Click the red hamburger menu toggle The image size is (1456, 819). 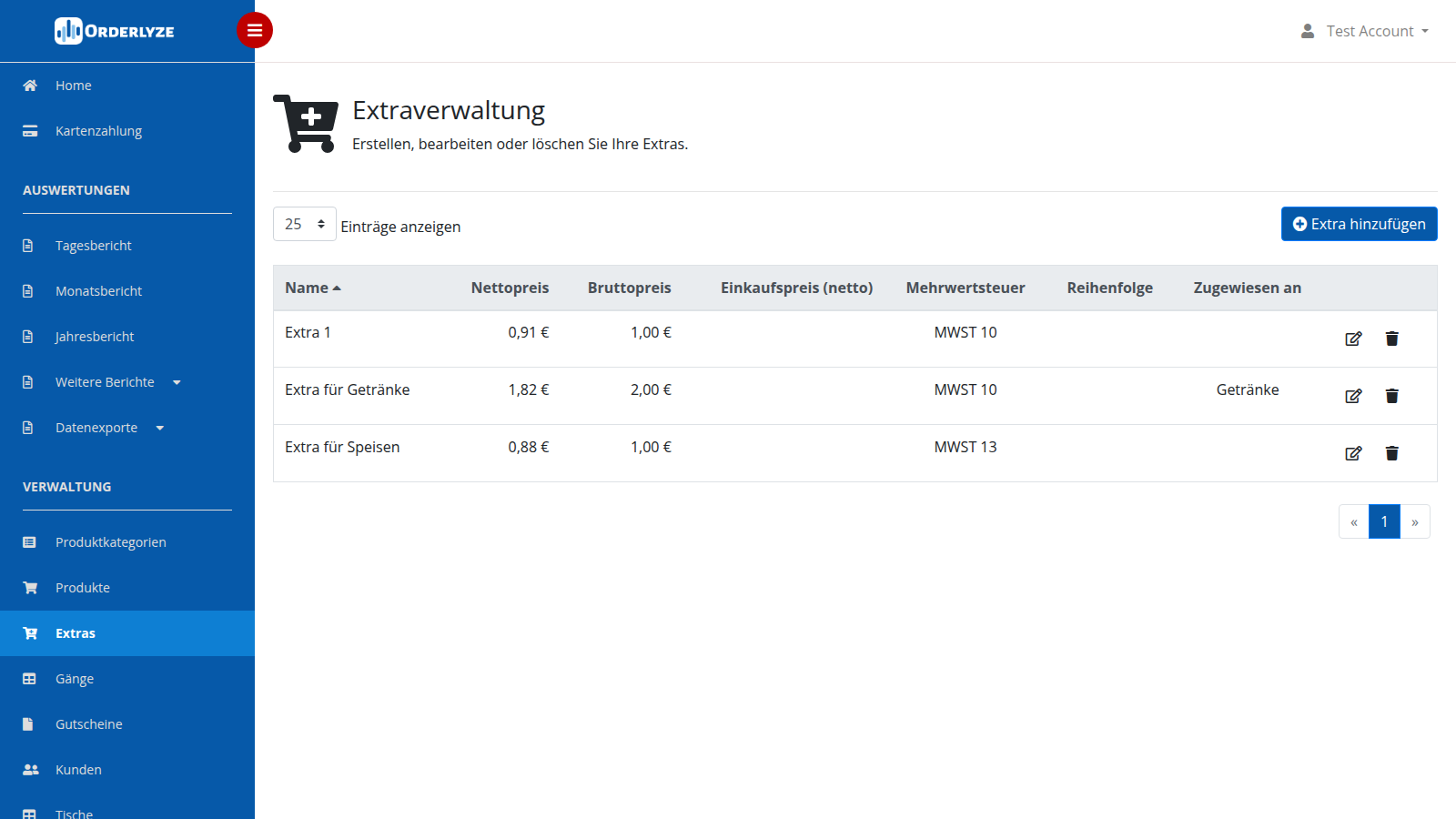click(x=255, y=30)
